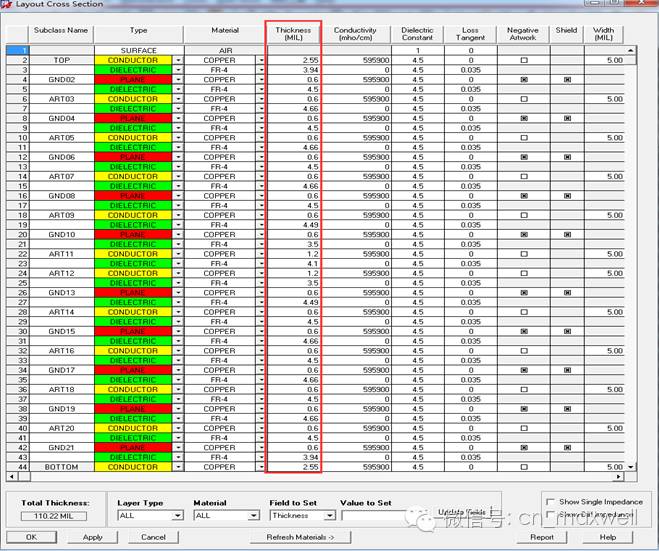
Task: Click the Help button
Action: tap(606, 537)
